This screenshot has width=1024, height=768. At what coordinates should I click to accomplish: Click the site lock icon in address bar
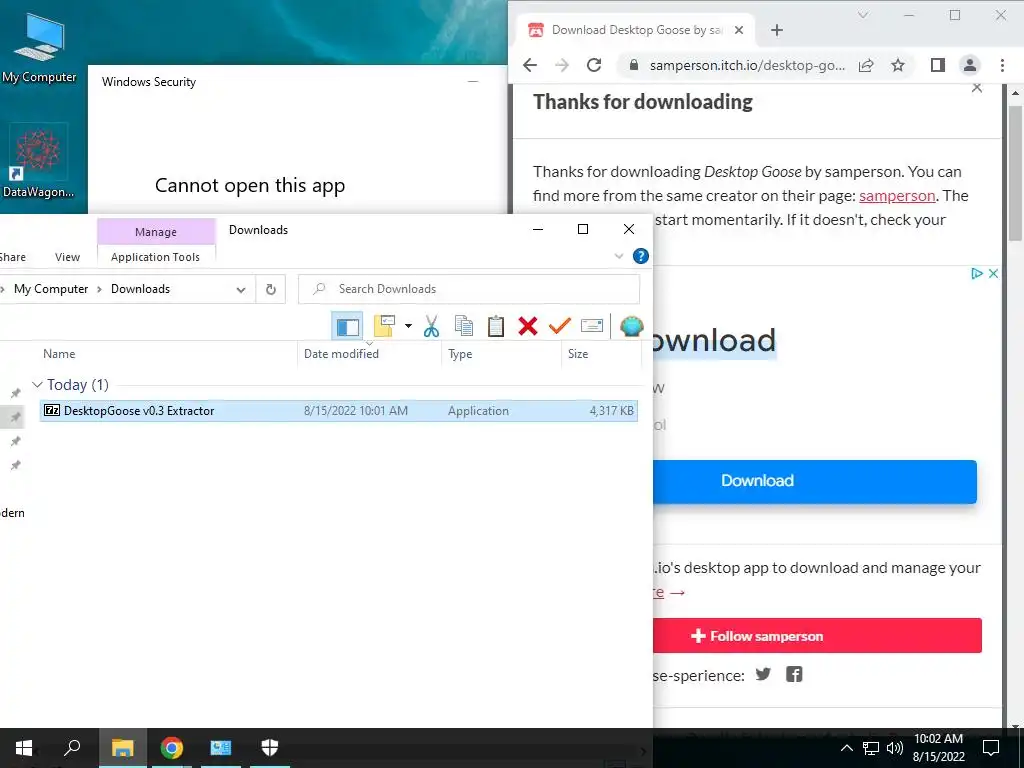pos(633,65)
